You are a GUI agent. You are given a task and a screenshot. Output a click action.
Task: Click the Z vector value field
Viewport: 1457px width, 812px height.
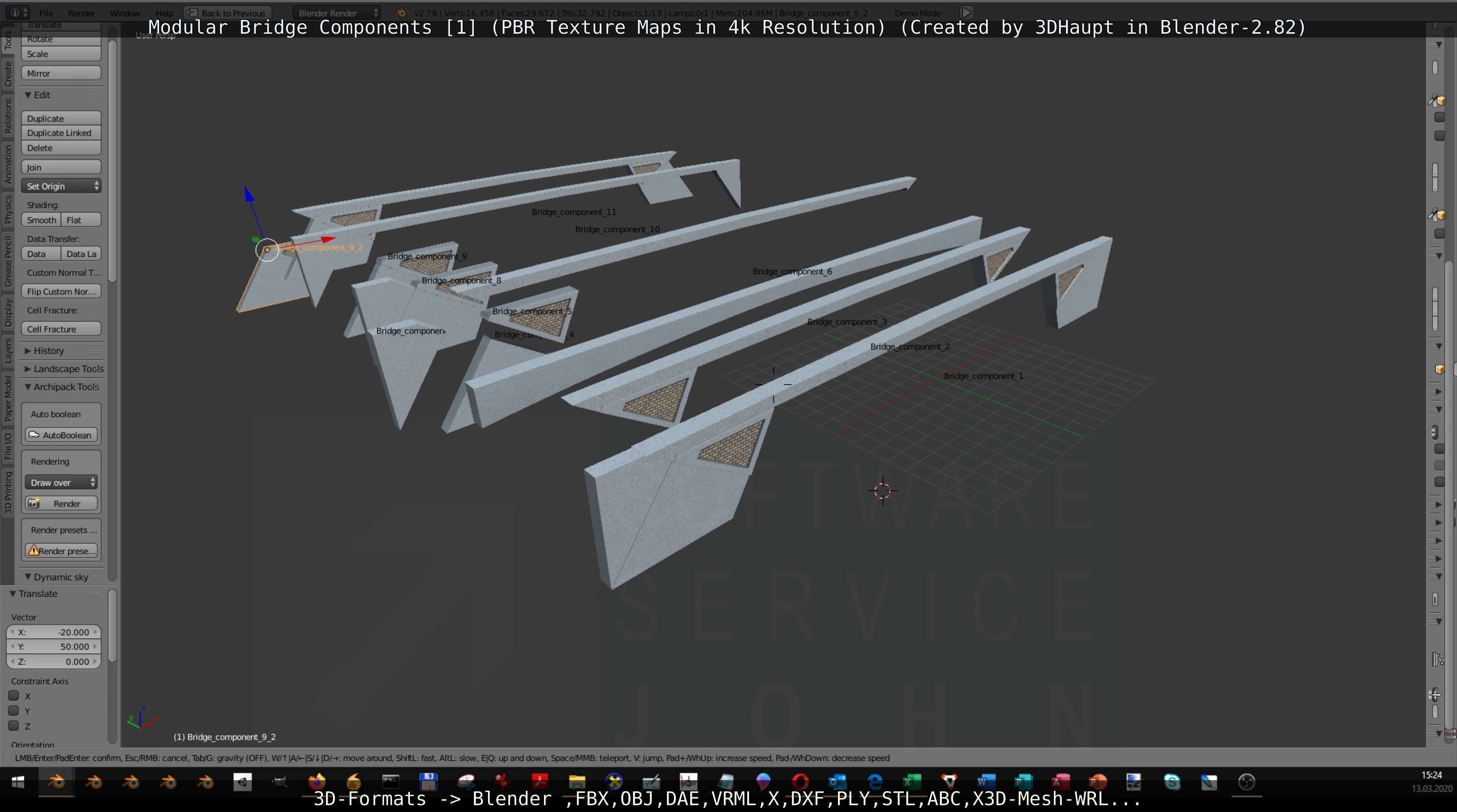click(54, 662)
